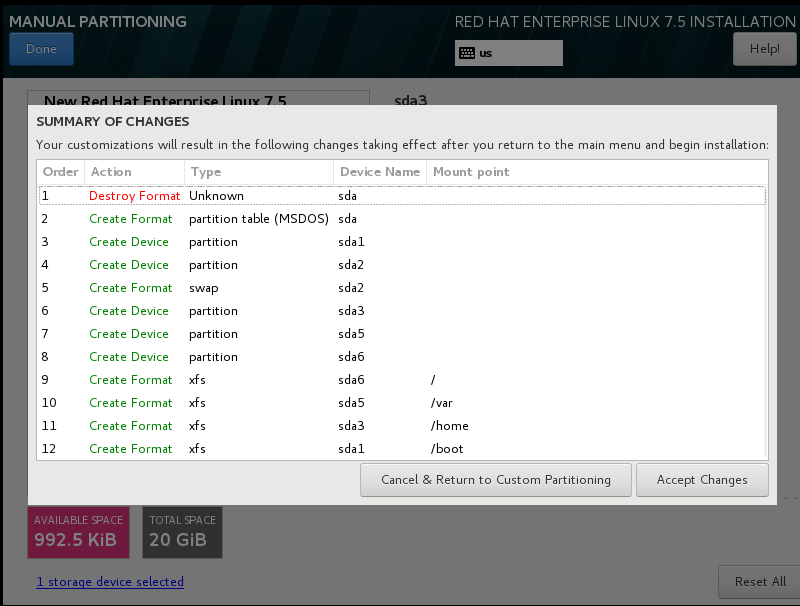Select row 3 Create Device sda1

(403, 242)
